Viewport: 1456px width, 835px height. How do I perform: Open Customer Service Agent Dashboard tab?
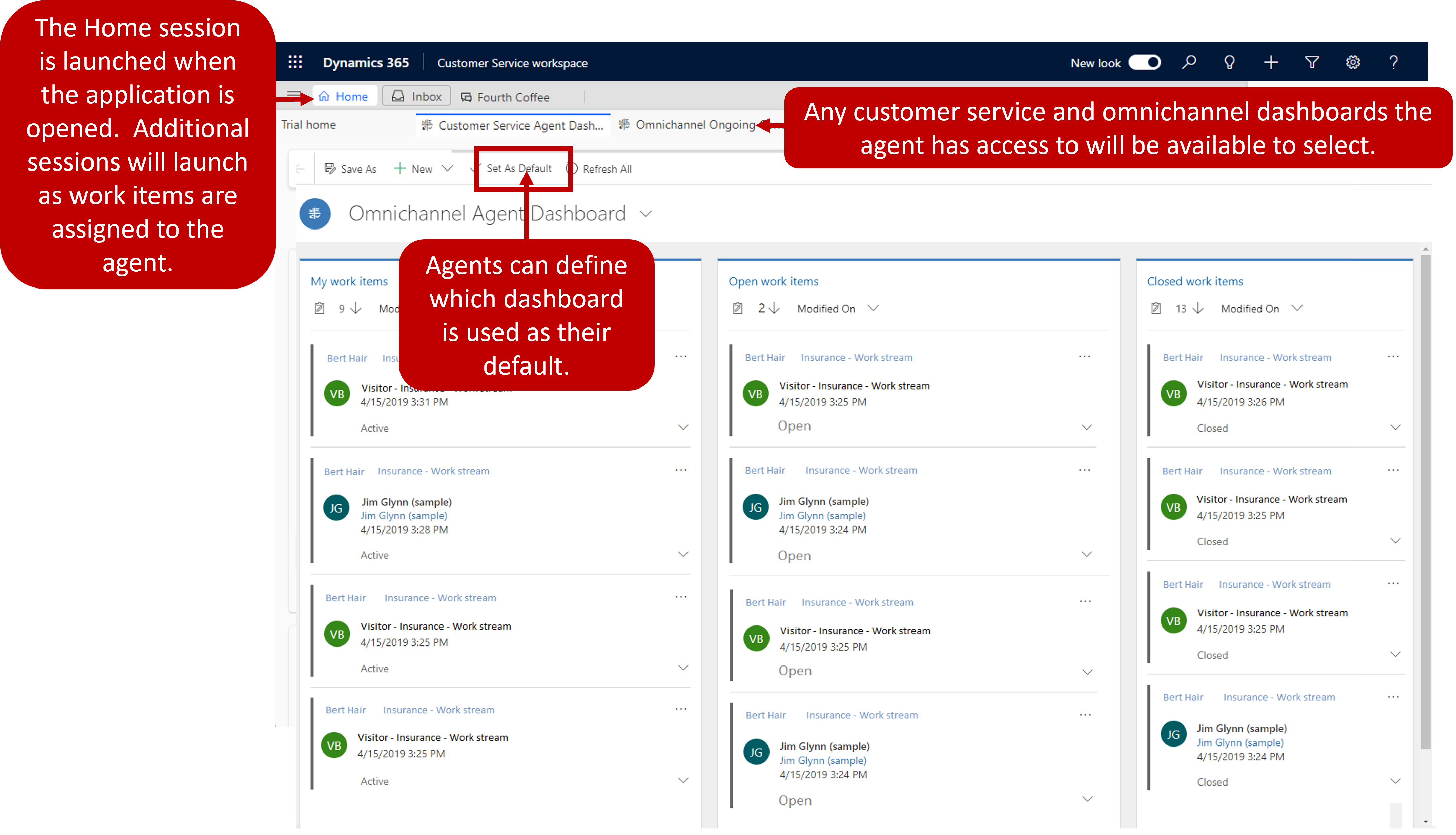coord(513,125)
